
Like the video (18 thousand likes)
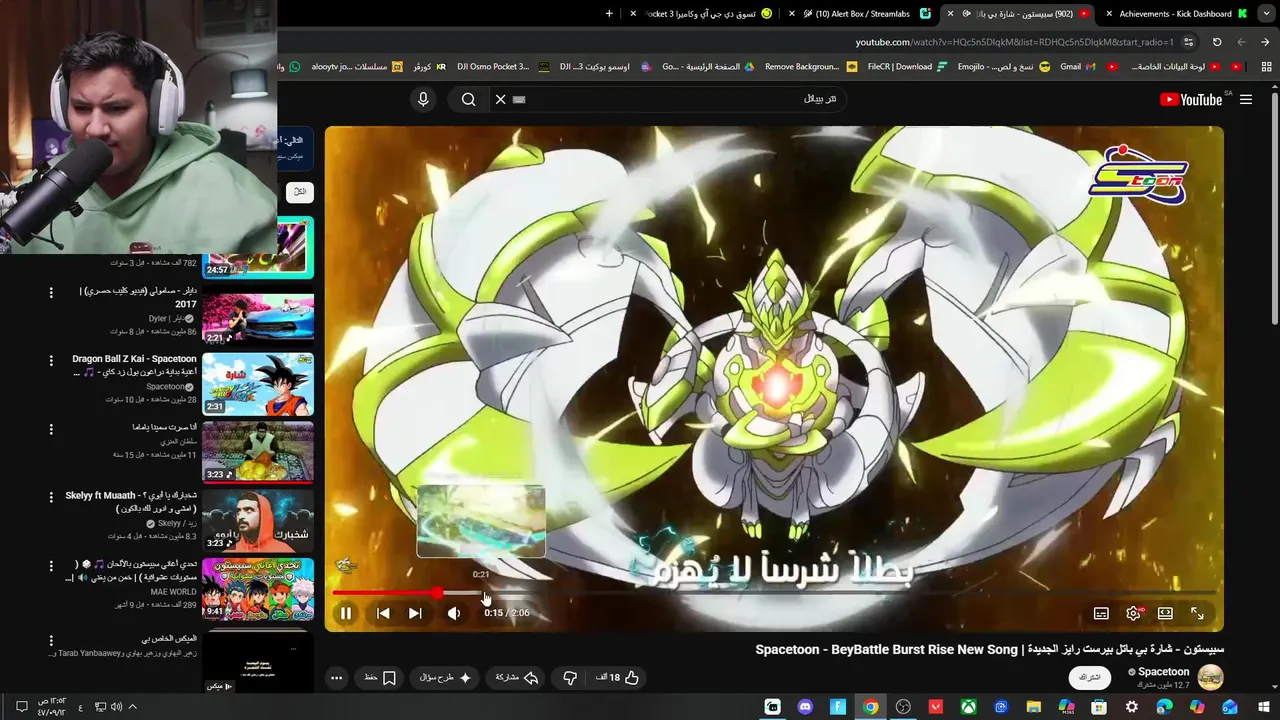(617, 677)
